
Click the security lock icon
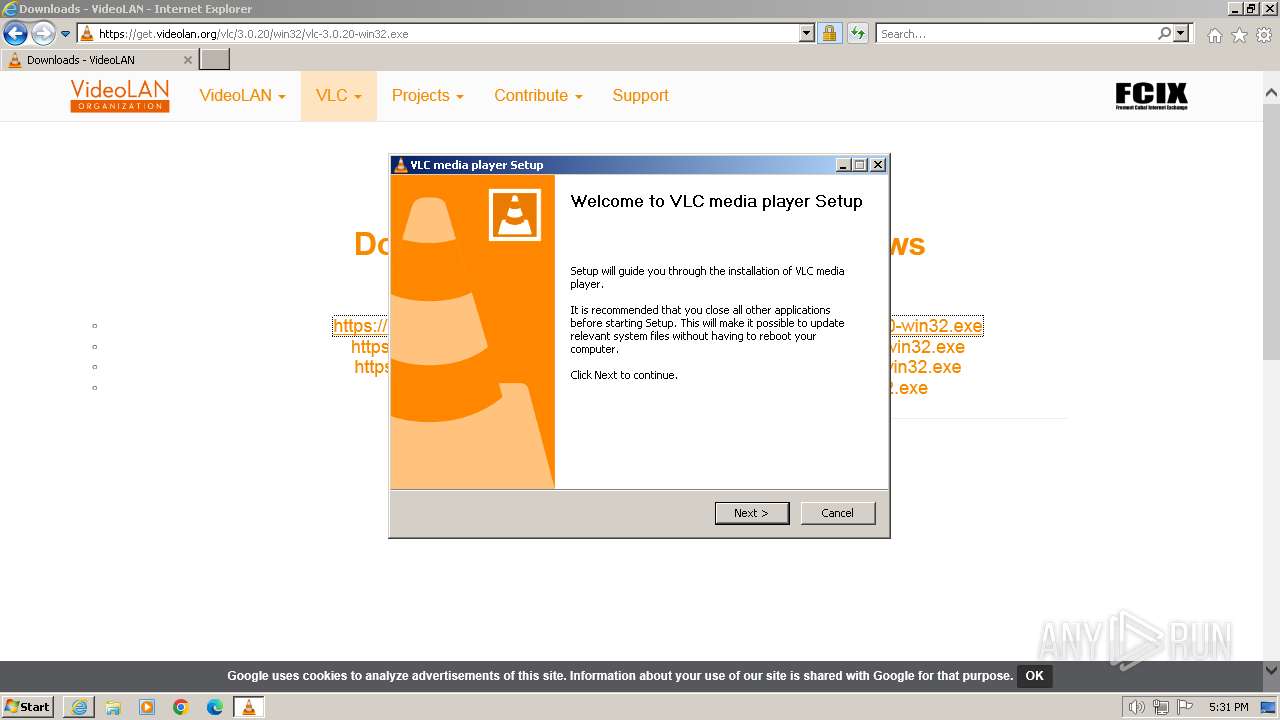(x=829, y=33)
